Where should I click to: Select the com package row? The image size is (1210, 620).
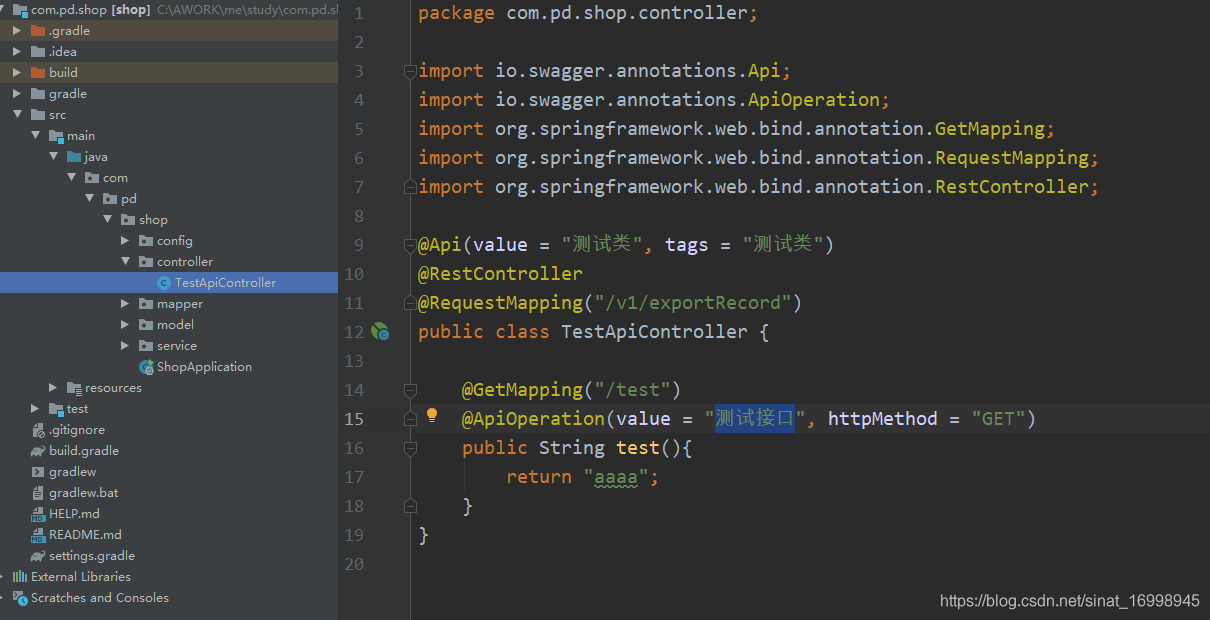tap(169, 178)
